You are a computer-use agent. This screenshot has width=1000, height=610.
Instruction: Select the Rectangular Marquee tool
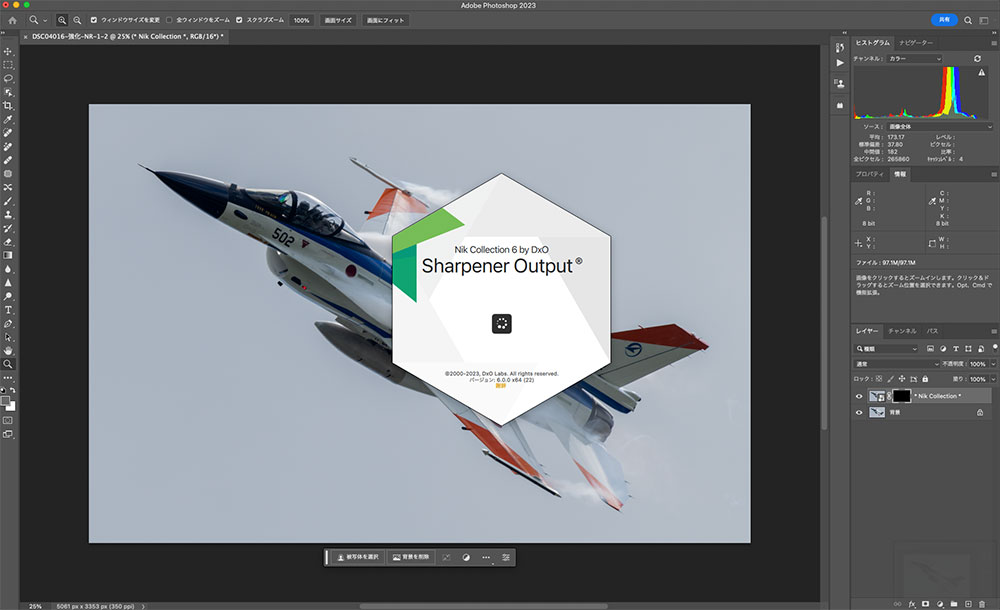(x=8, y=65)
